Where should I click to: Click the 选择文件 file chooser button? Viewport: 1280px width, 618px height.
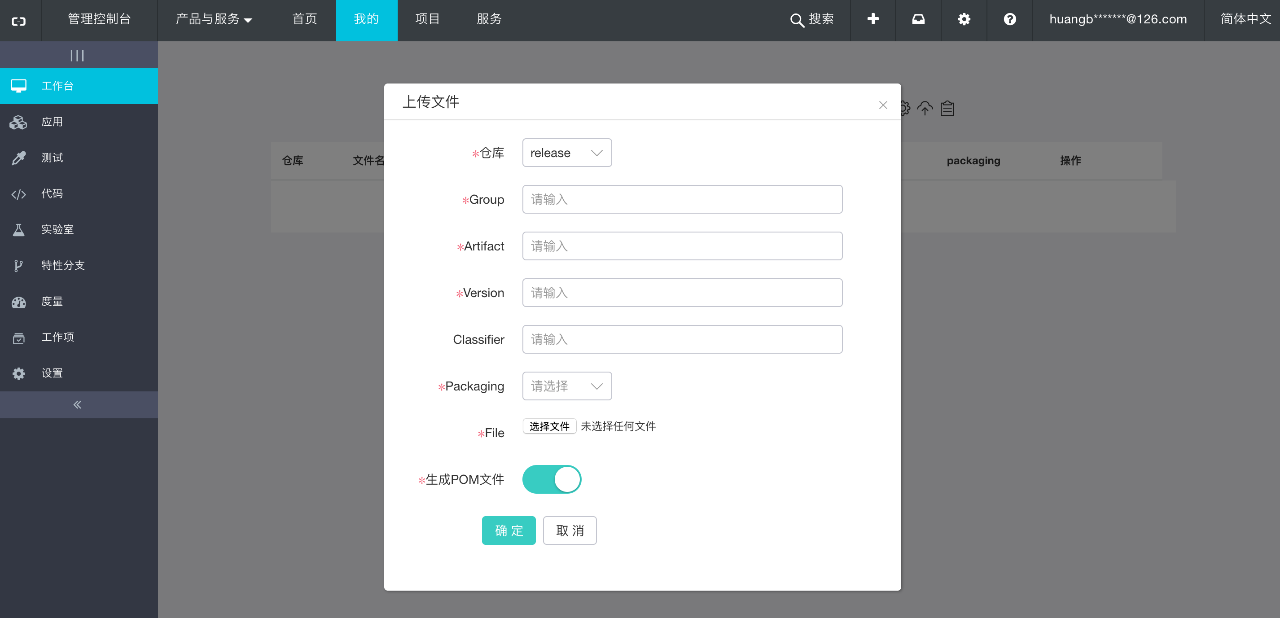[549, 426]
